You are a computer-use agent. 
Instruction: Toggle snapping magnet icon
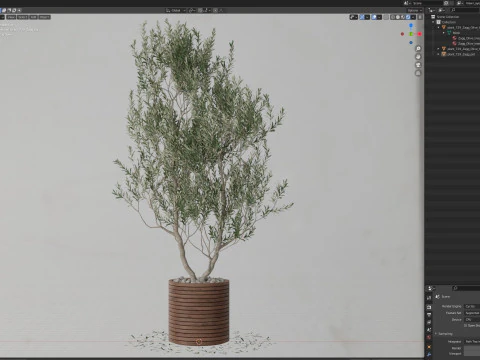tap(200, 10)
